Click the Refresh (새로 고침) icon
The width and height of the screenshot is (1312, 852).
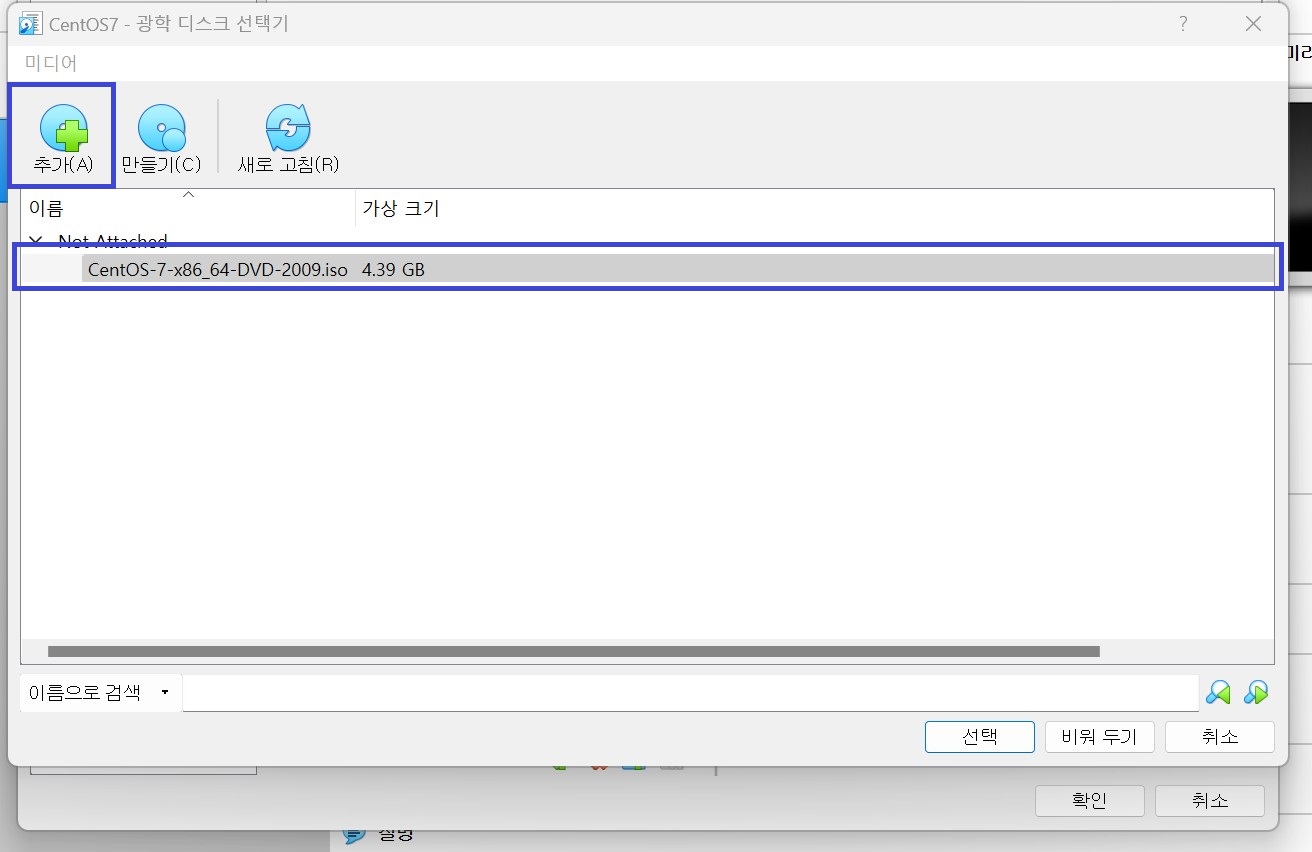(288, 128)
